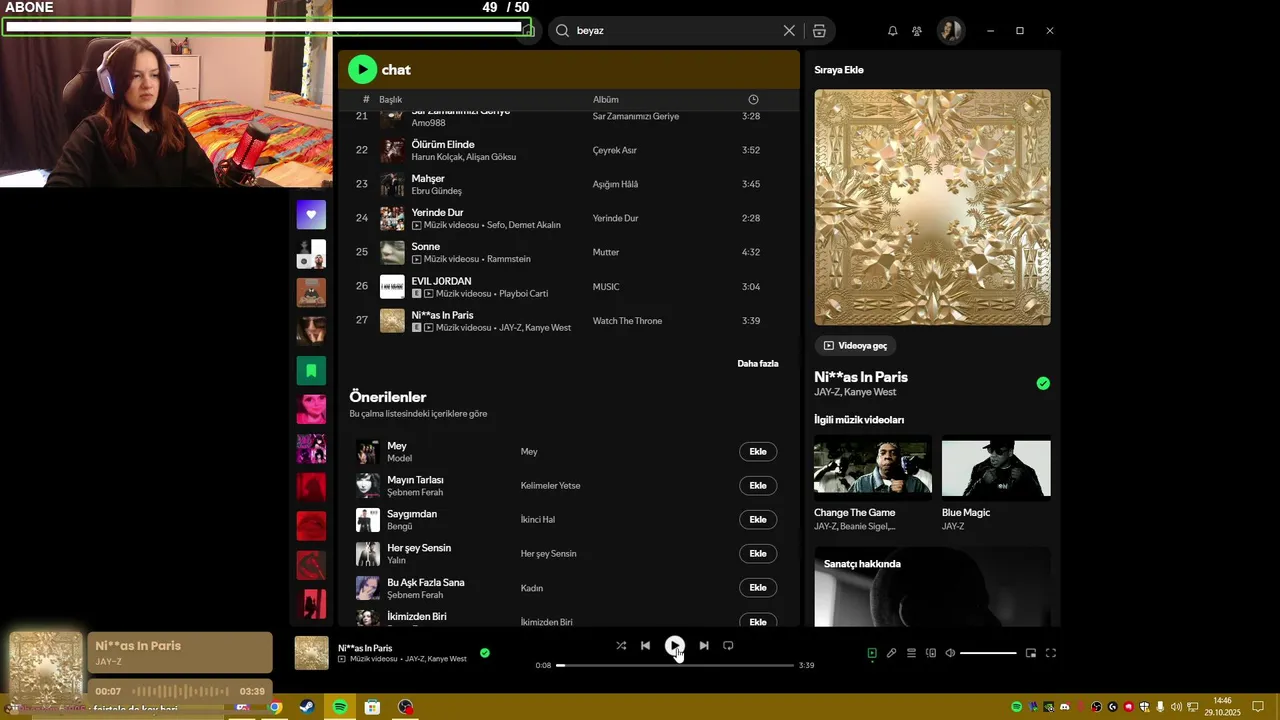Viewport: 1280px width, 720px height.
Task: Skip to the previous track
Action: 645,646
